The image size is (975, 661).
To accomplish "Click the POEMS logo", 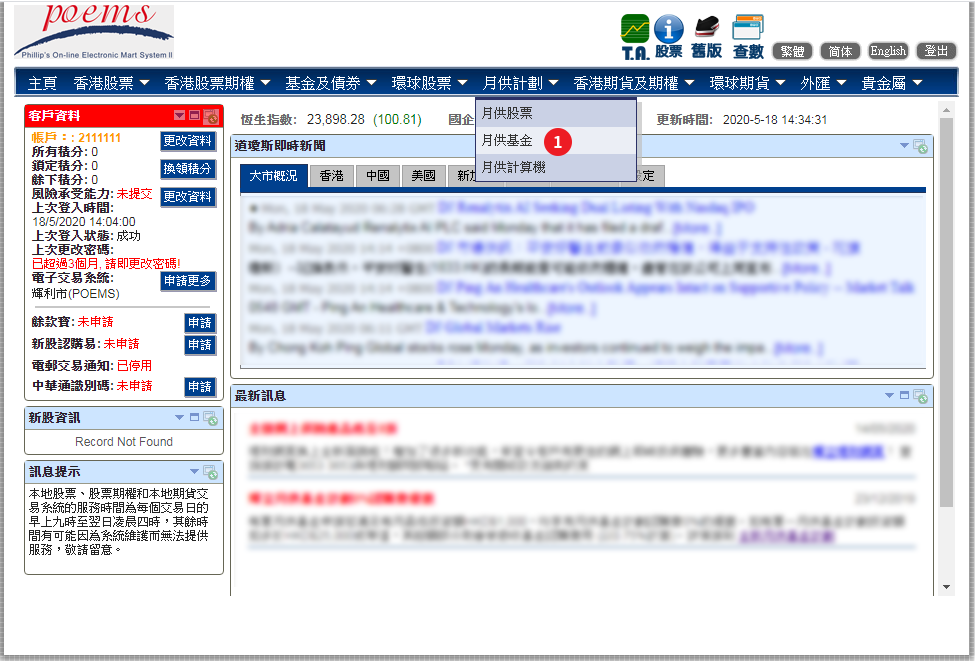I will click(x=94, y=32).
